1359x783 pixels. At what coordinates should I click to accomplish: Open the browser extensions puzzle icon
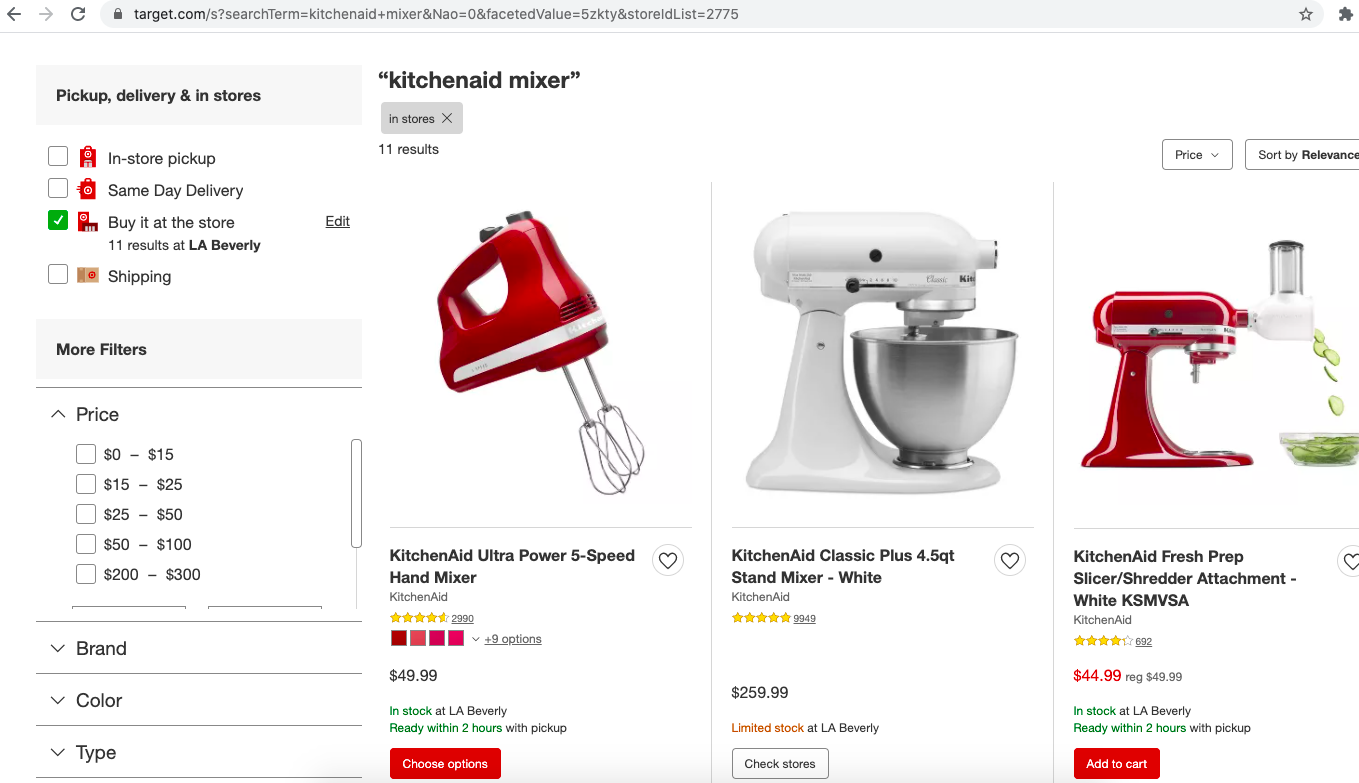click(x=1344, y=15)
